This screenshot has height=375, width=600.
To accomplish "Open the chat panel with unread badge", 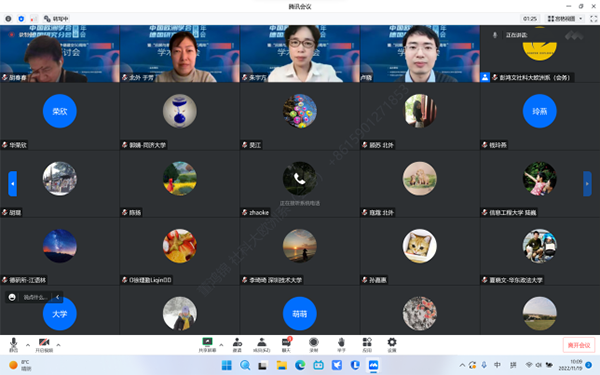I will click(286, 344).
